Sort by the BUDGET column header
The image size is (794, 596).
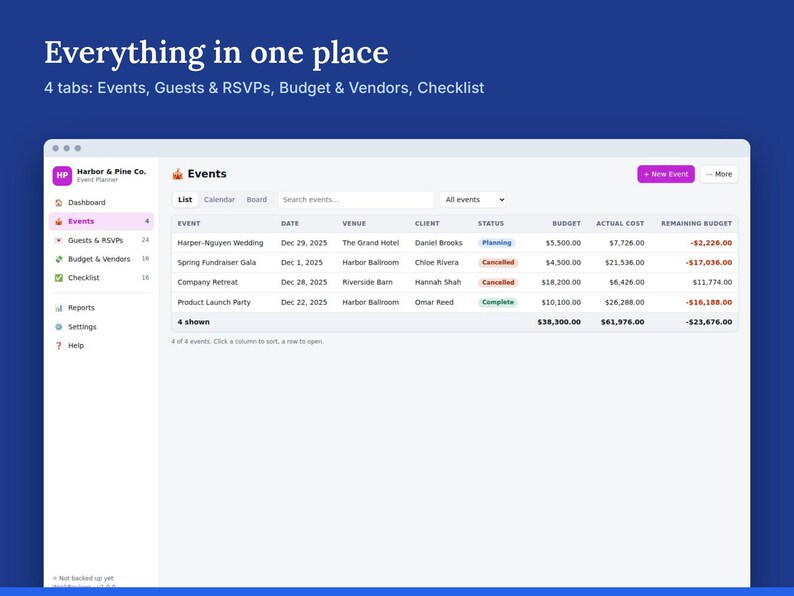coord(566,223)
